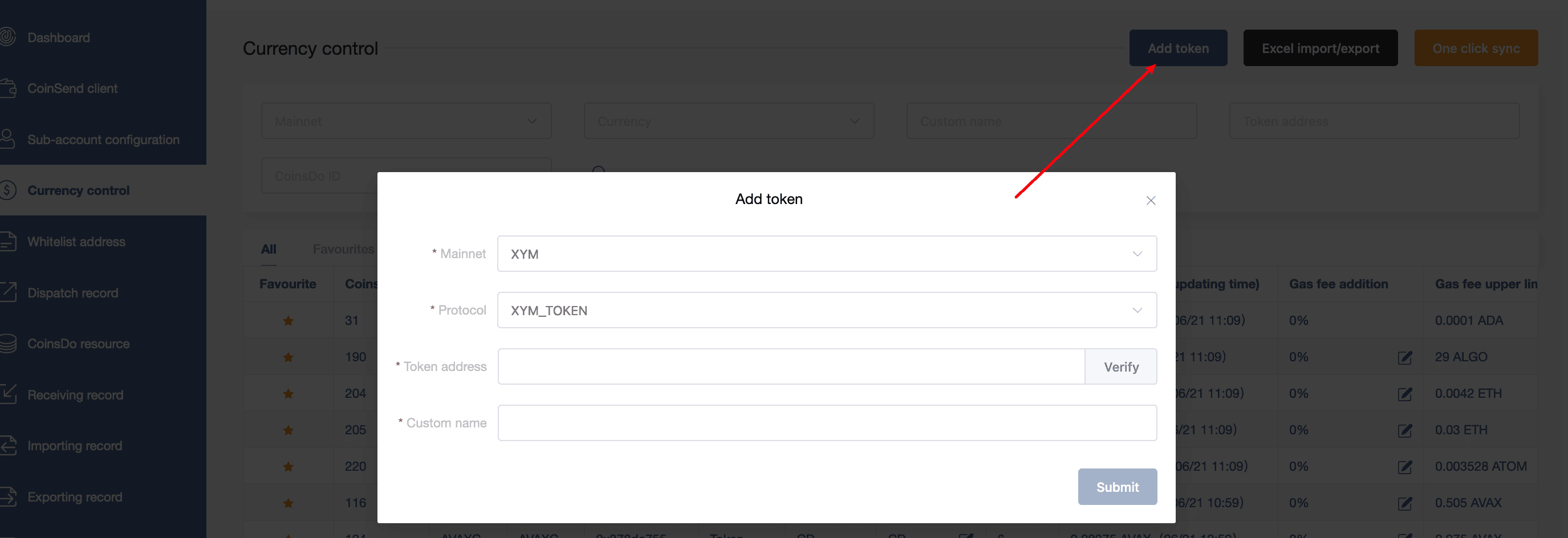Click the Whitelist address document icon
1568x538 pixels.
[x=7, y=242]
